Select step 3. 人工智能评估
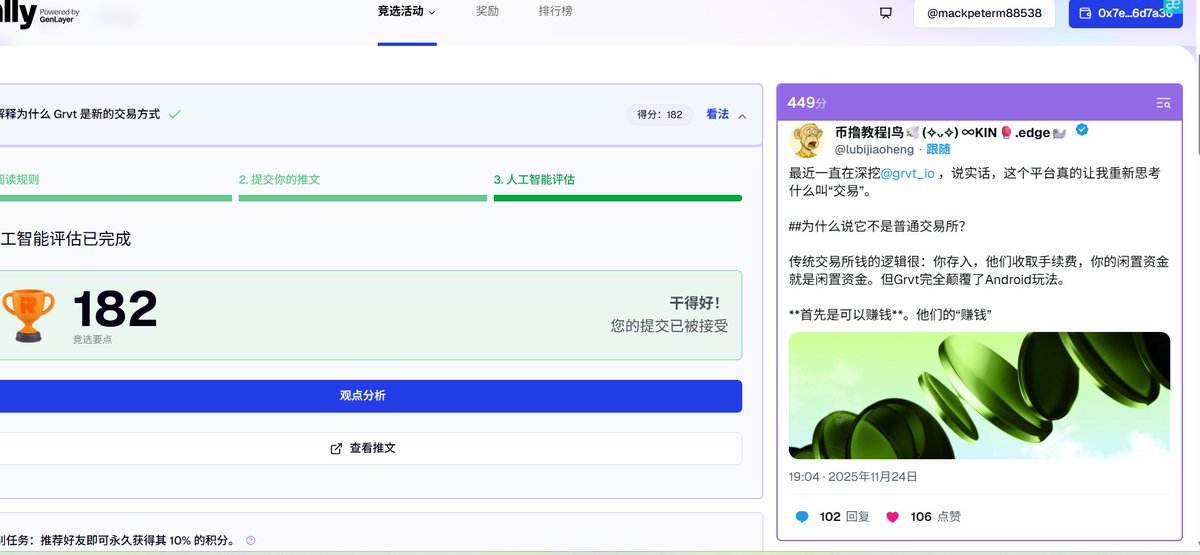The width and height of the screenshot is (1200, 555). pos(534,180)
